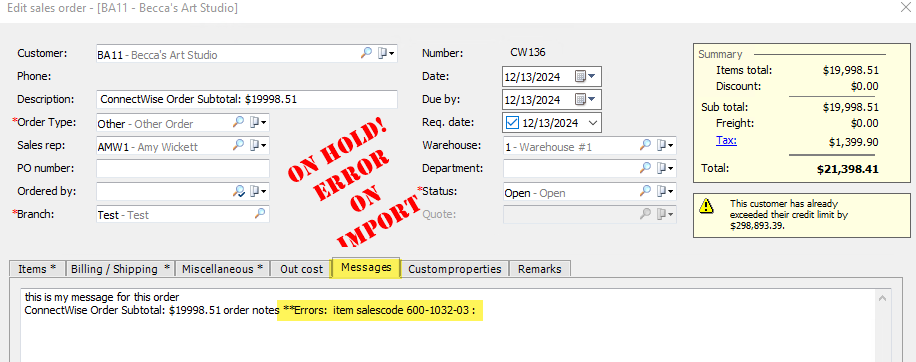Open the Date calendar picker
Image resolution: width=916 pixels, height=362 pixels.
[x=585, y=76]
